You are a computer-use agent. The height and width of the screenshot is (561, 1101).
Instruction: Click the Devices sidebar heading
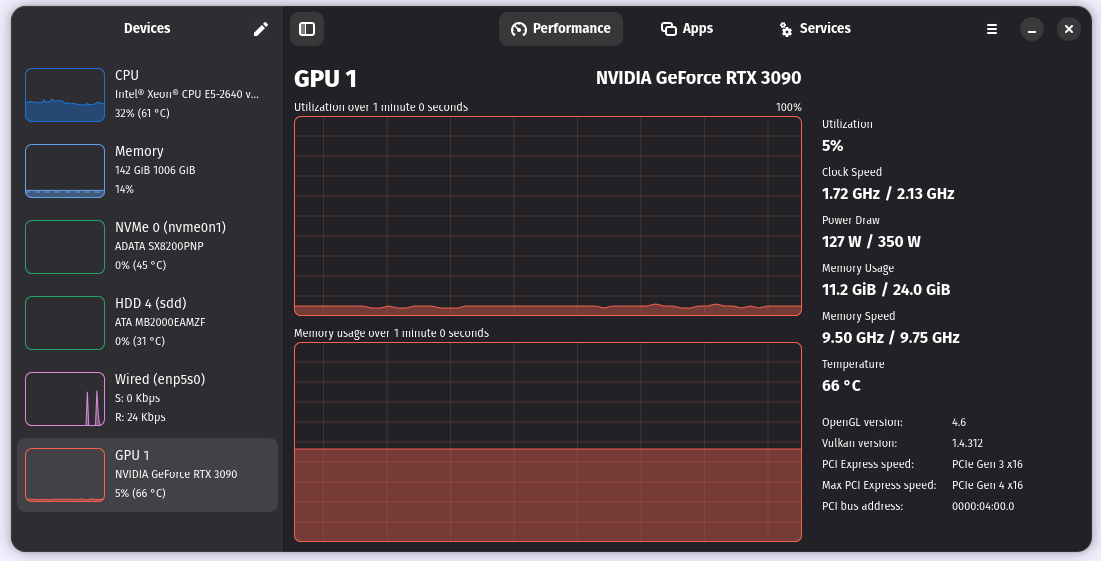point(147,29)
